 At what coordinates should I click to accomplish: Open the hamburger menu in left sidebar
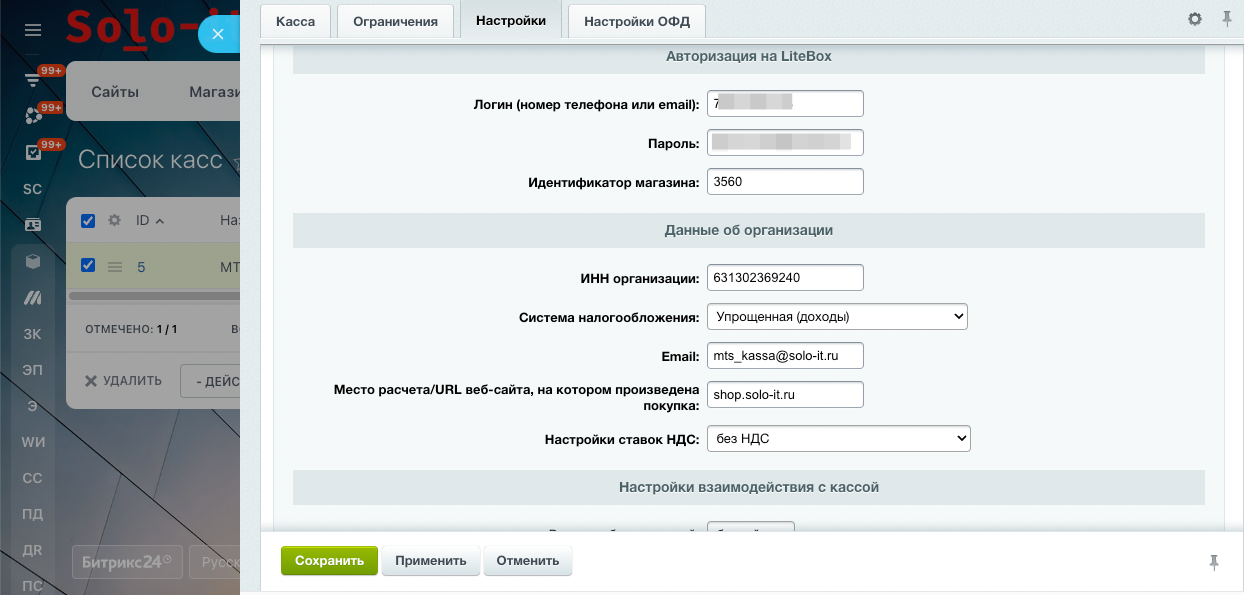point(33,31)
